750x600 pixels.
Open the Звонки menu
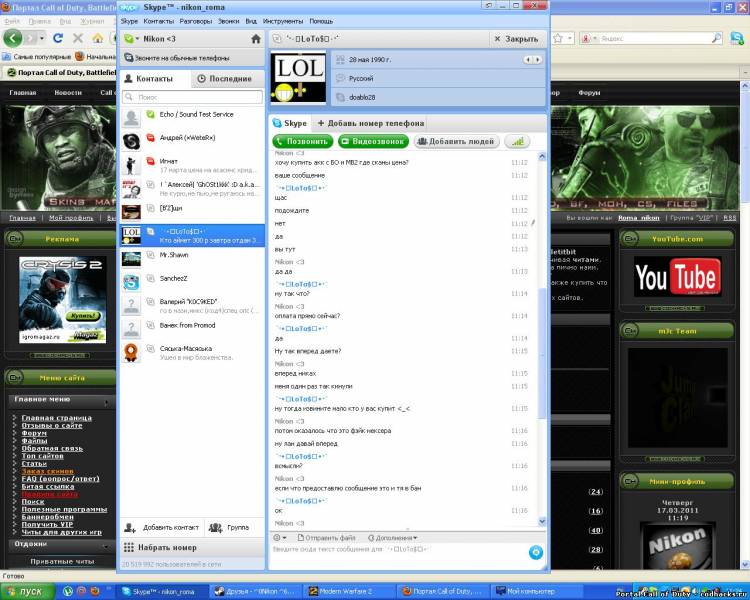pyautogui.click(x=229, y=21)
